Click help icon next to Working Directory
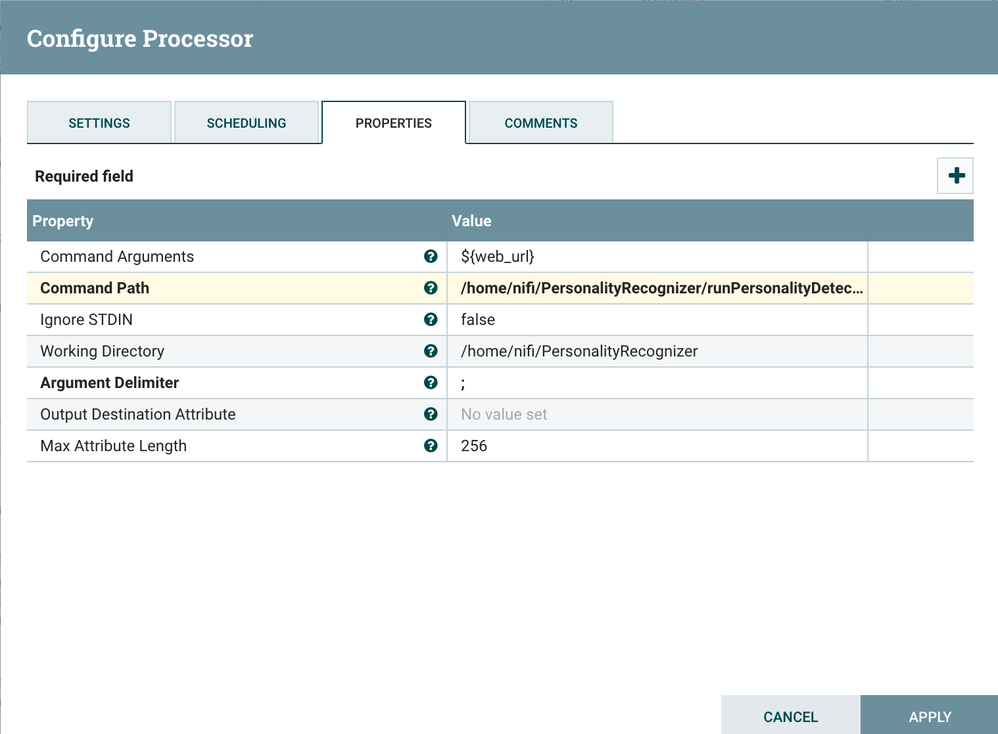Image resolution: width=998 pixels, height=734 pixels. pyautogui.click(x=430, y=351)
